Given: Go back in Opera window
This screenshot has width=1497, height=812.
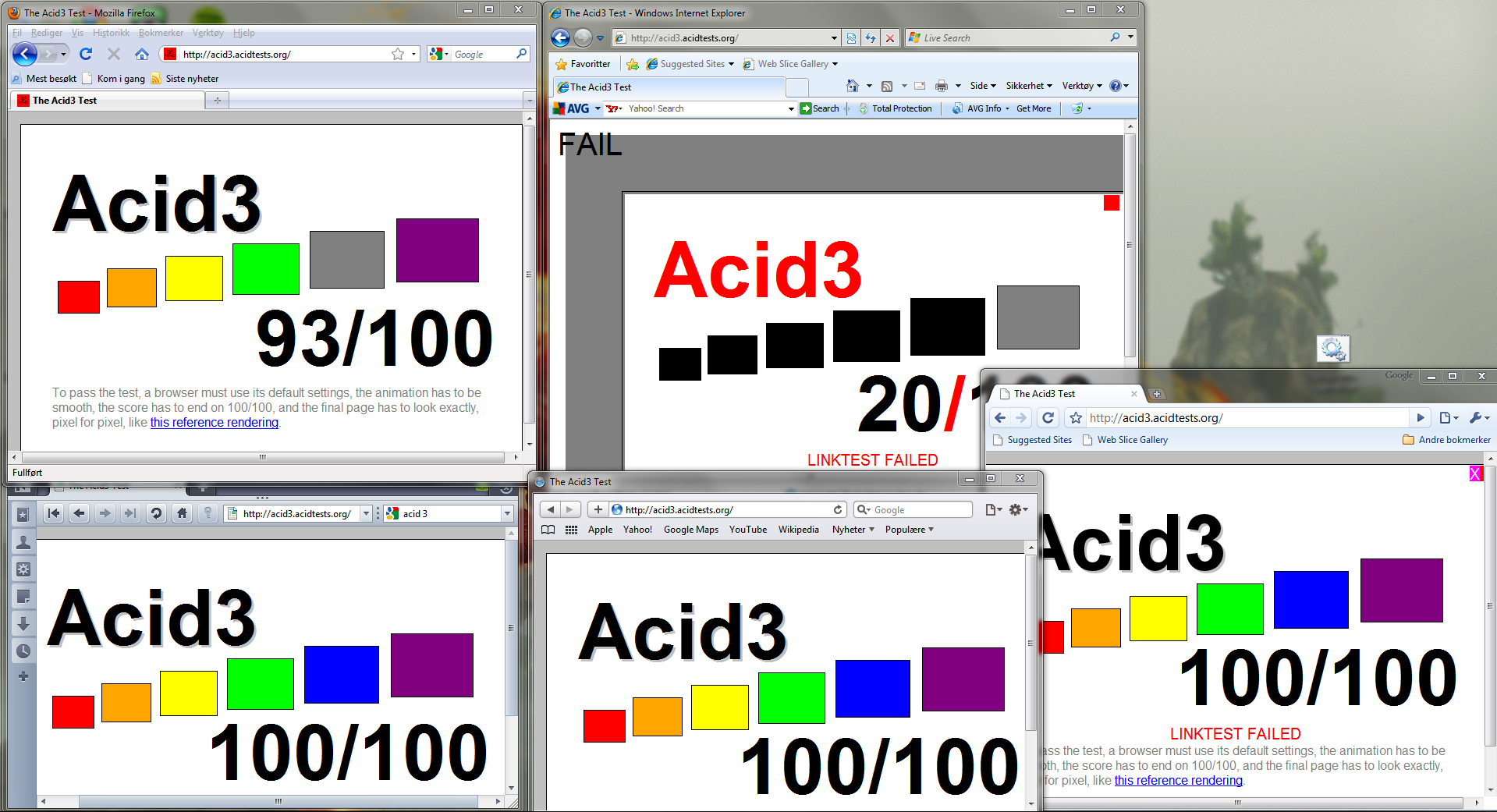Looking at the screenshot, I should [79, 513].
